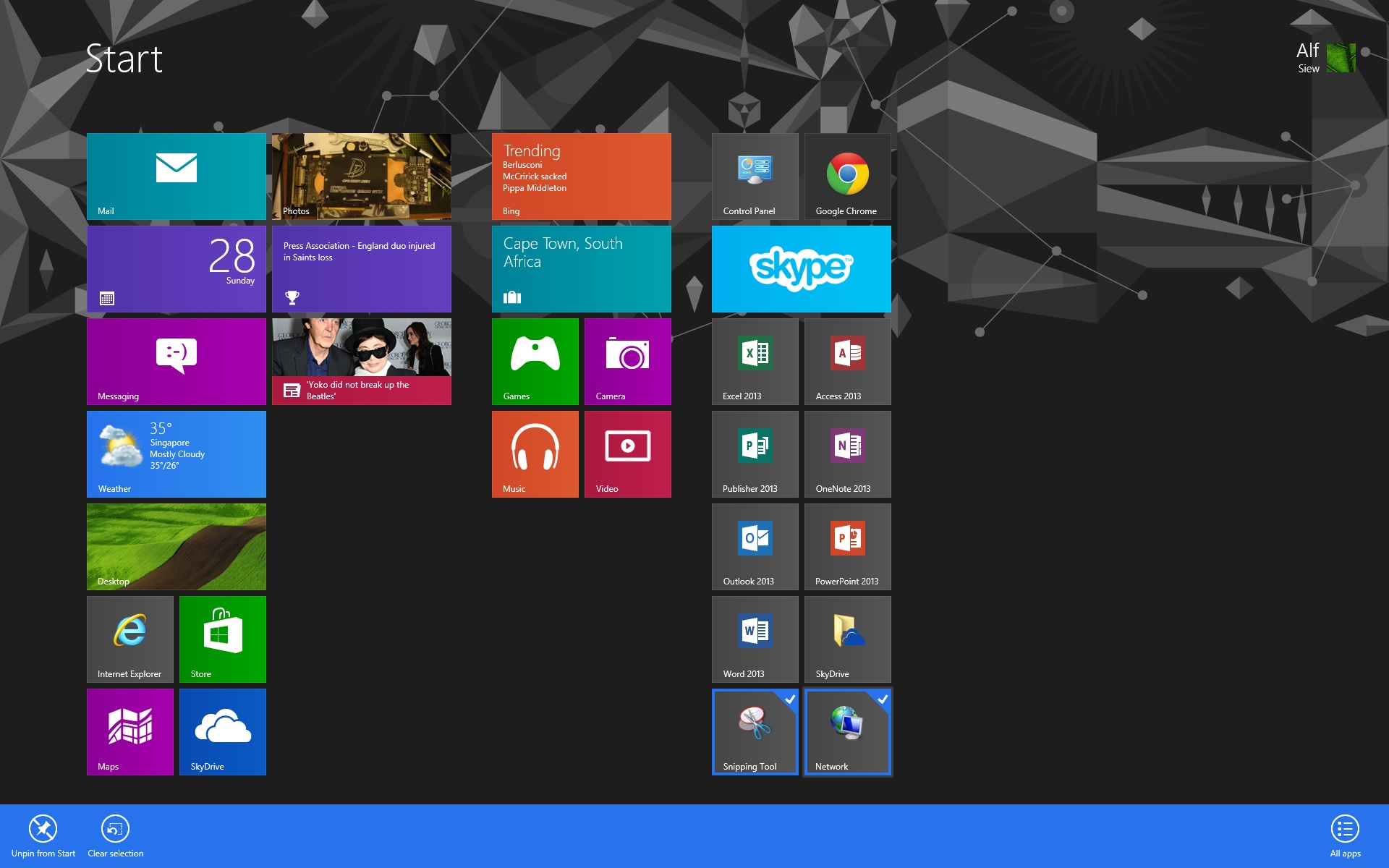This screenshot has width=1389, height=868.
Task: Launch Internet Explorer tile
Action: pos(130,639)
